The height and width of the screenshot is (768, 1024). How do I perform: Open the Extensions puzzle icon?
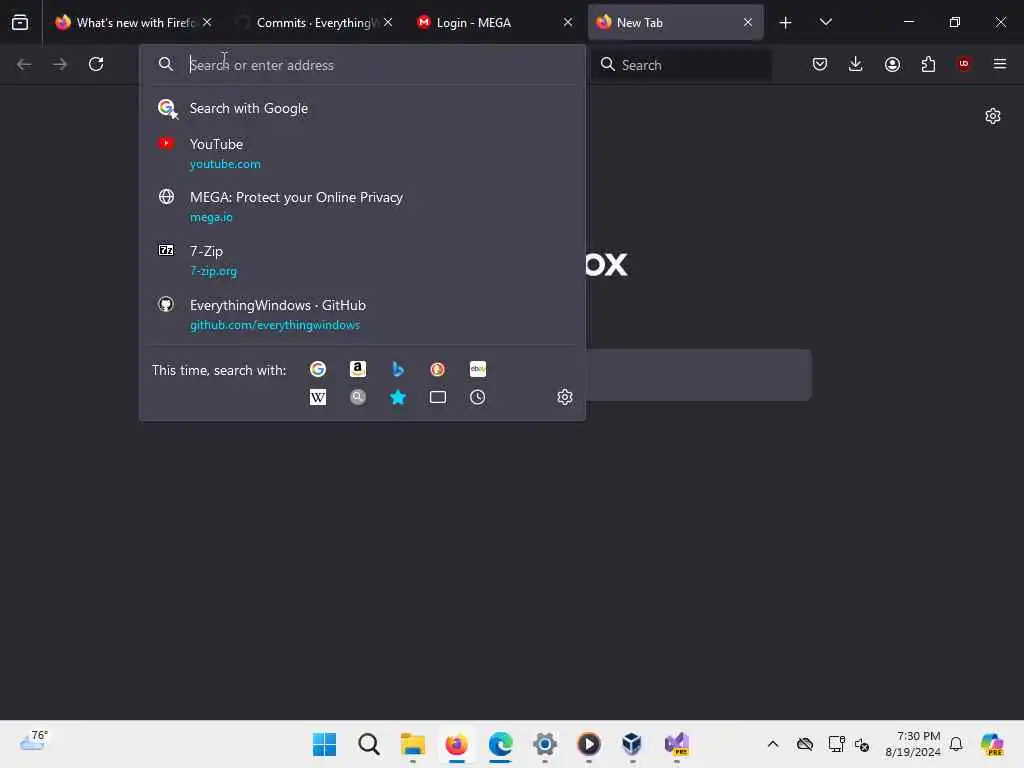coord(928,64)
